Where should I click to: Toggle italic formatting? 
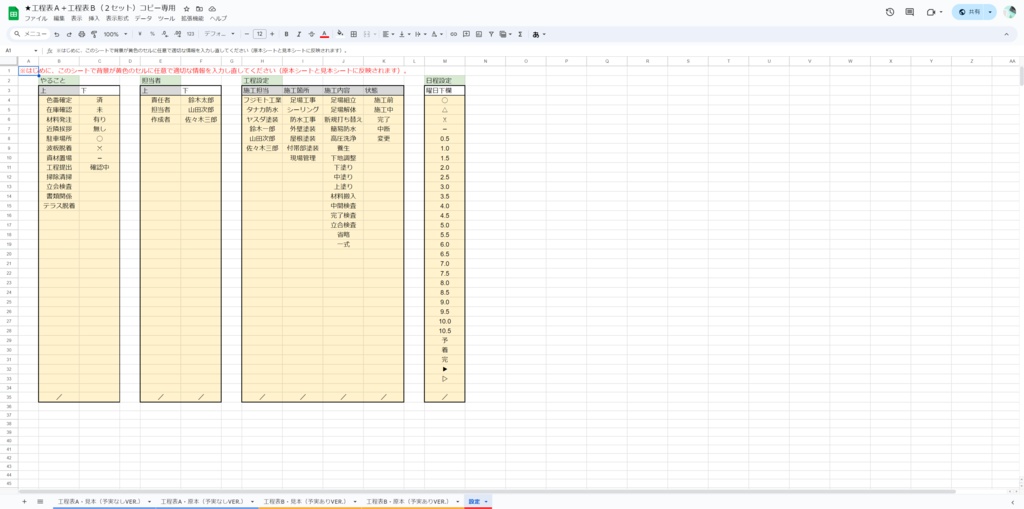(298, 34)
